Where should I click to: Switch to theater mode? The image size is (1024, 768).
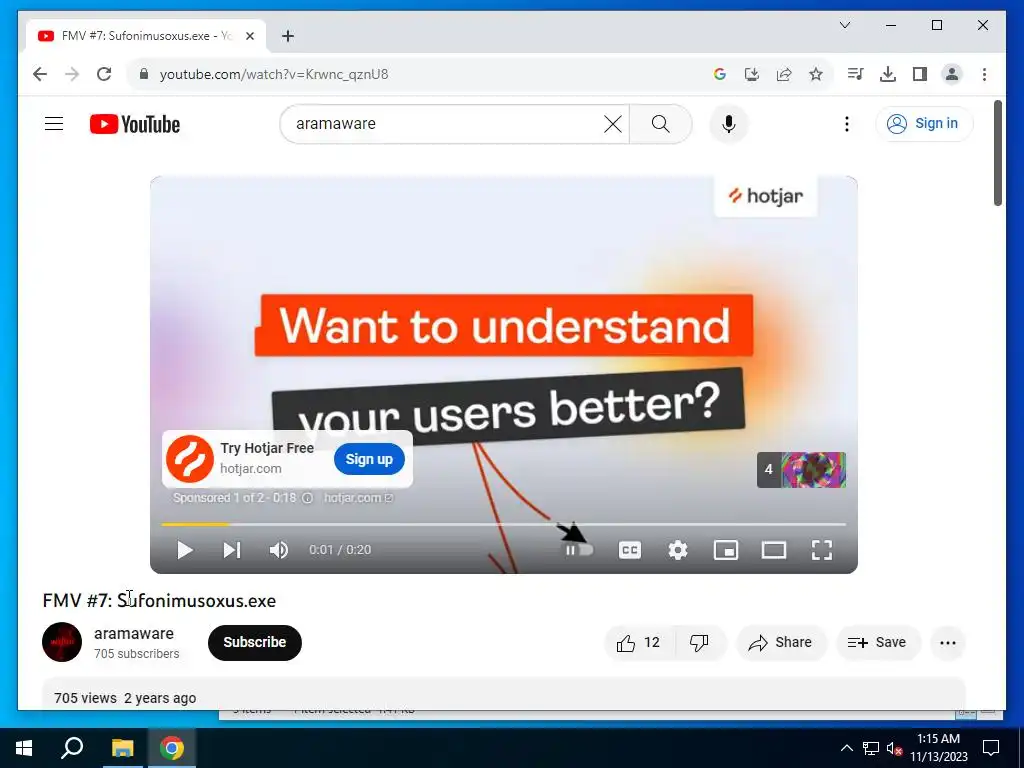(774, 550)
